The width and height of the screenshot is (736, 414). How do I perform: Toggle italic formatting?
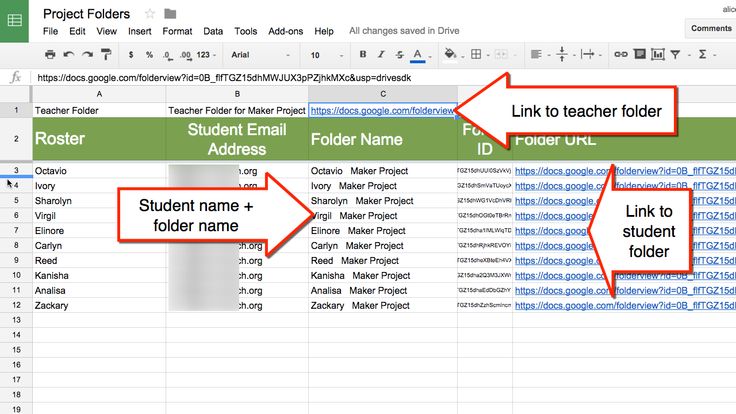coord(381,54)
